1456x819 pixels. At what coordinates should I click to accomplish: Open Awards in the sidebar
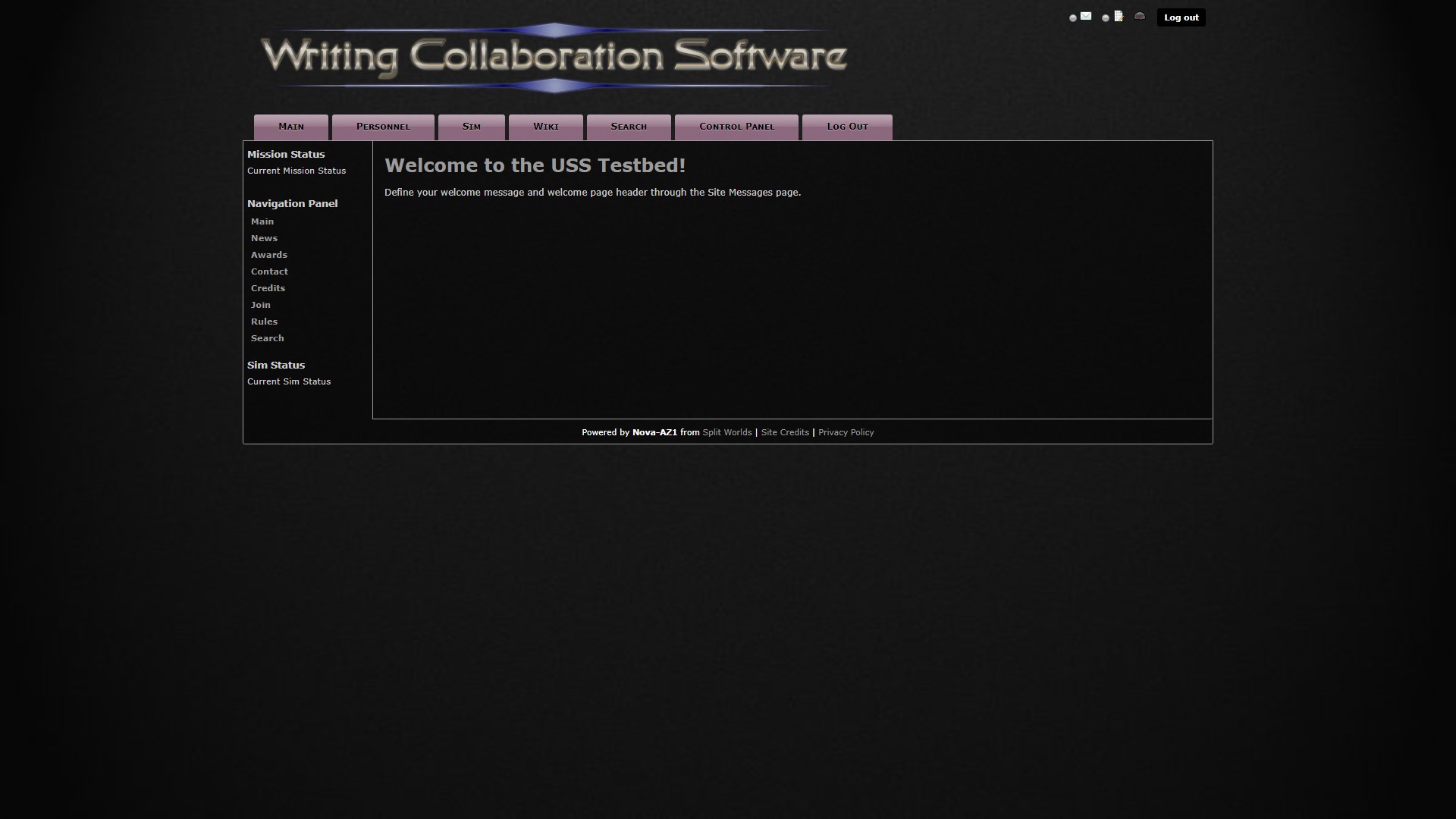point(268,255)
